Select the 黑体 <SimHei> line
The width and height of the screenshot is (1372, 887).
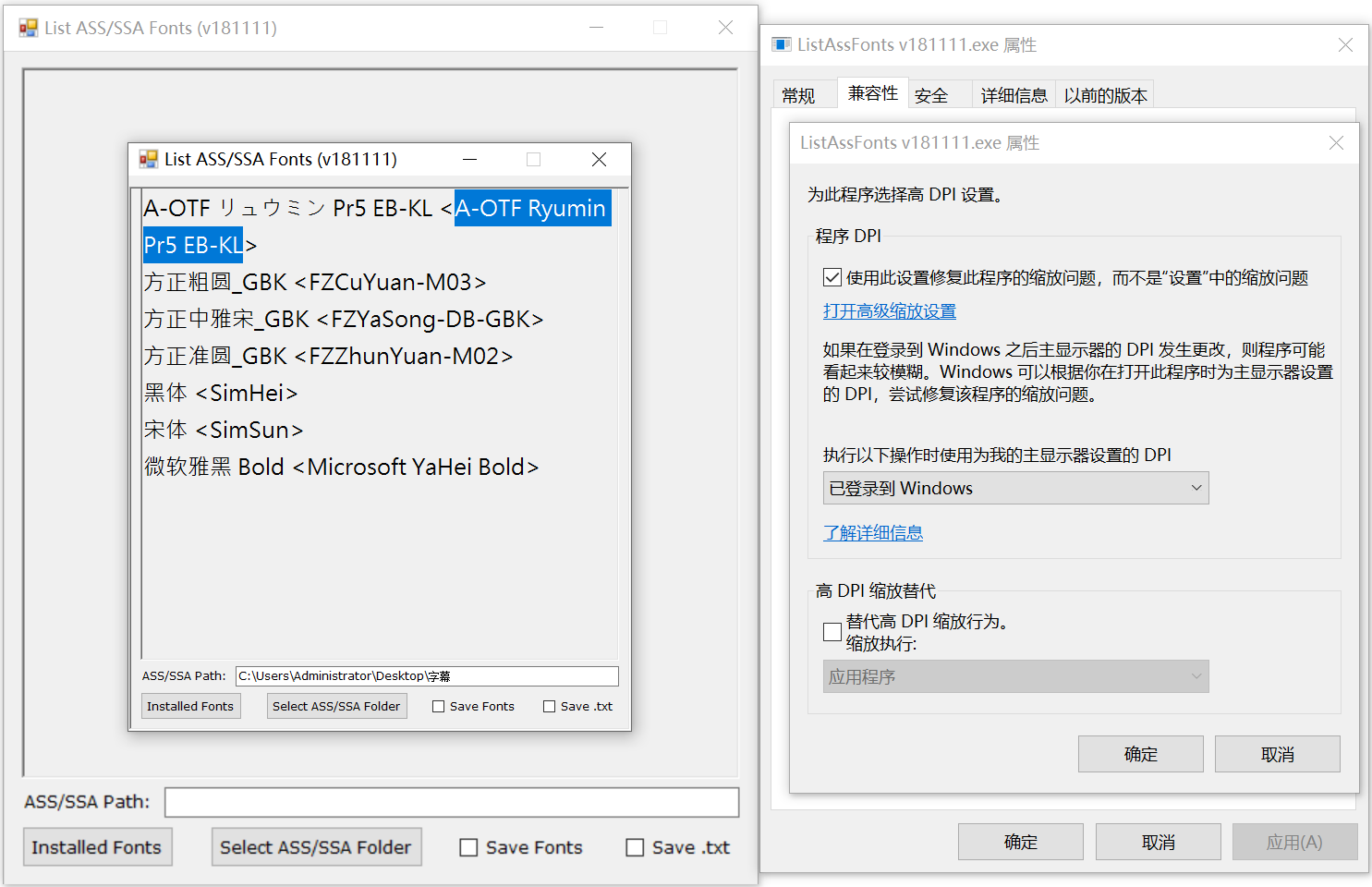click(x=221, y=393)
